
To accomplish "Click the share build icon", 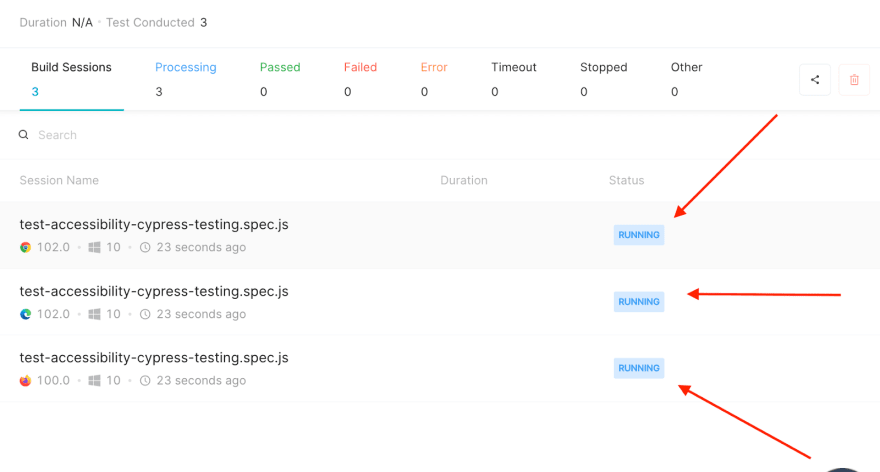I will tap(815, 80).
